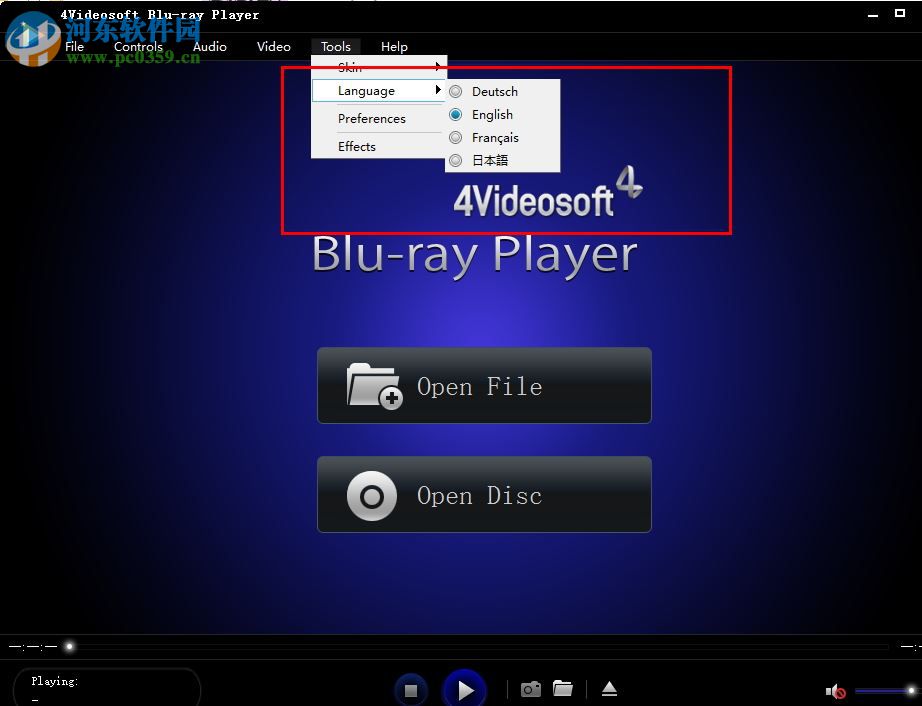Open Preferences from the Tools menu
This screenshot has width=922, height=706.
coord(371,118)
